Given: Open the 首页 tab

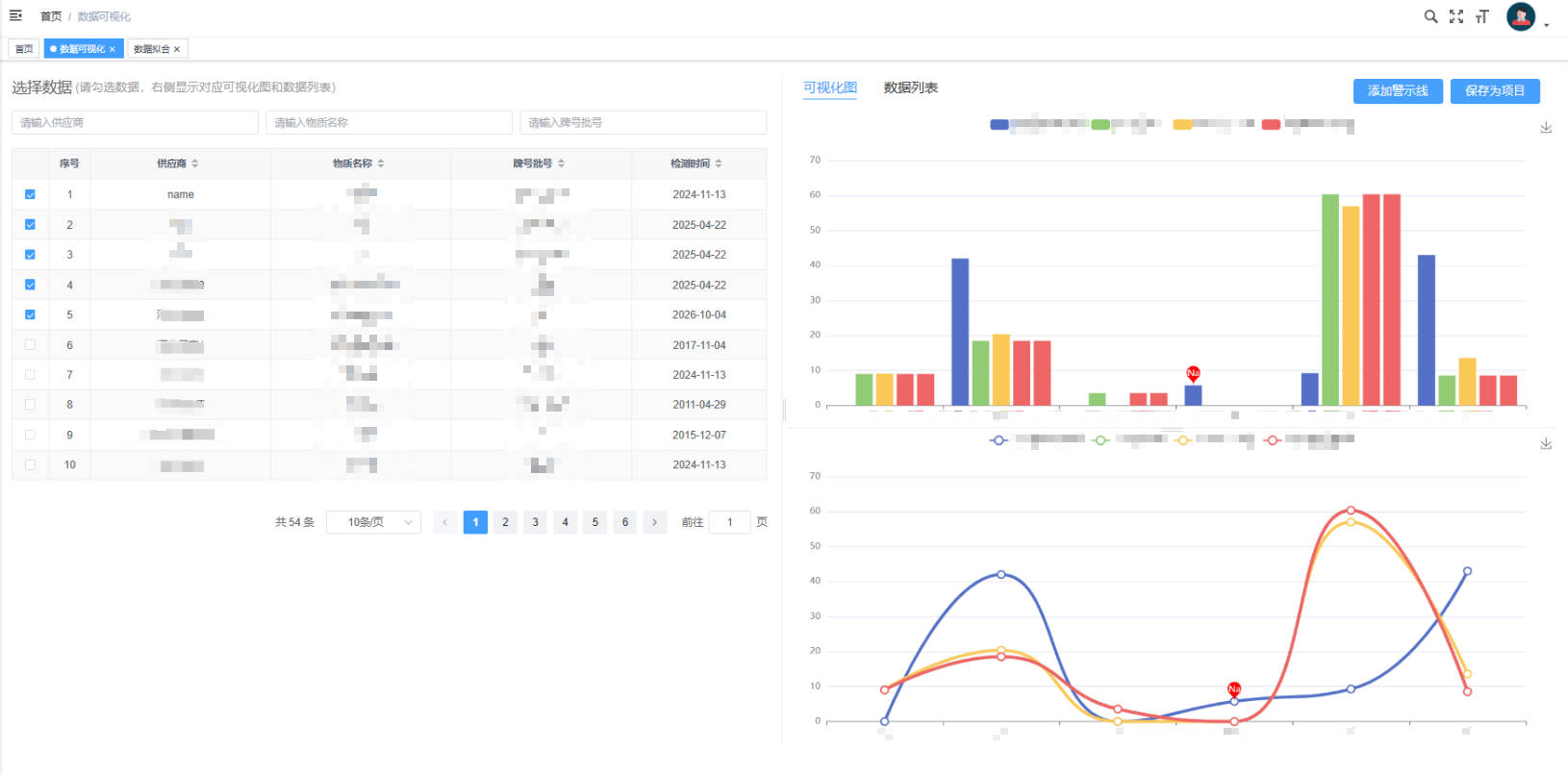Looking at the screenshot, I should pos(24,49).
